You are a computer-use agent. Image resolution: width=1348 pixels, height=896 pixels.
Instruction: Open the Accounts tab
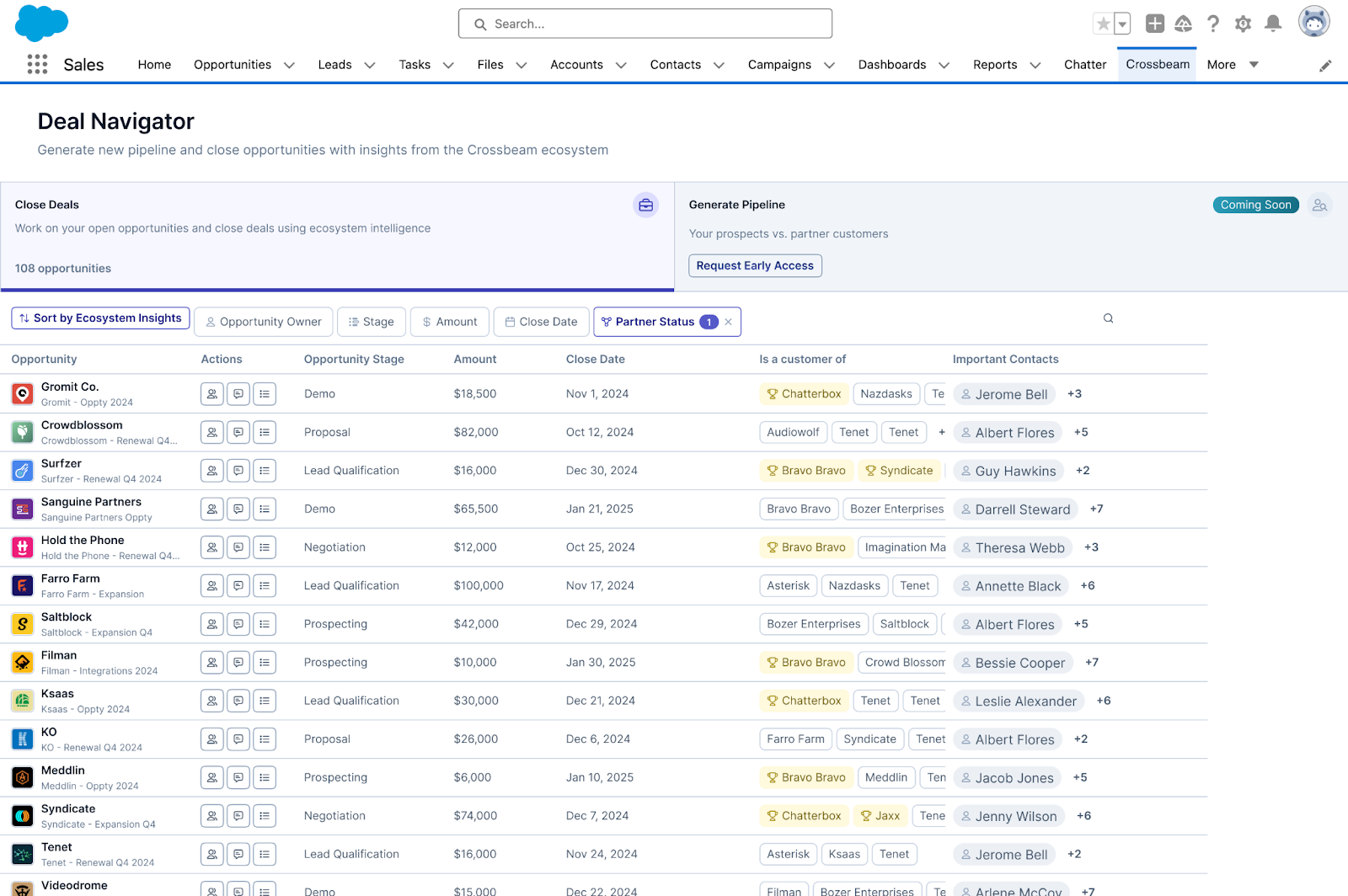[576, 65]
